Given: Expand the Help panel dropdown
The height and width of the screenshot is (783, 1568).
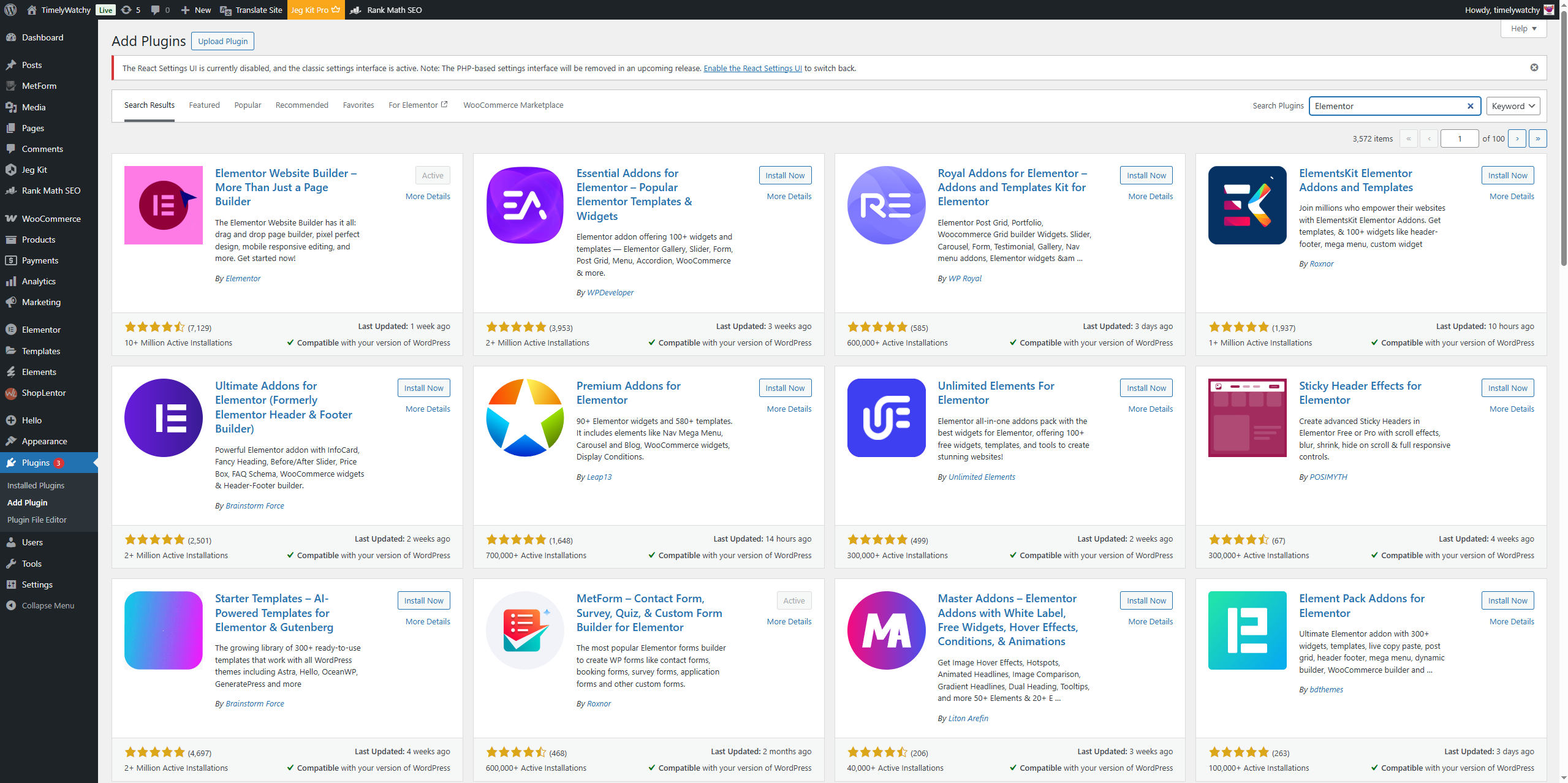Looking at the screenshot, I should click(1523, 28).
